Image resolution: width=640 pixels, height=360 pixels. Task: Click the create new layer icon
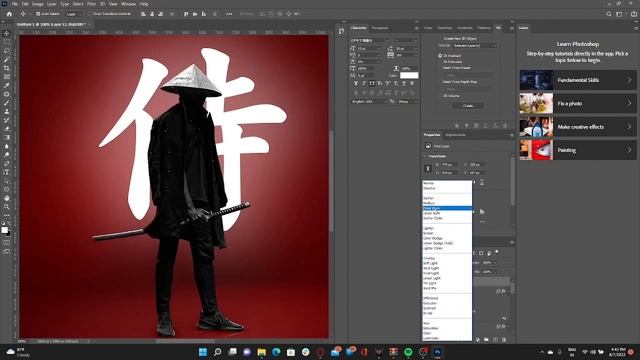(495, 340)
